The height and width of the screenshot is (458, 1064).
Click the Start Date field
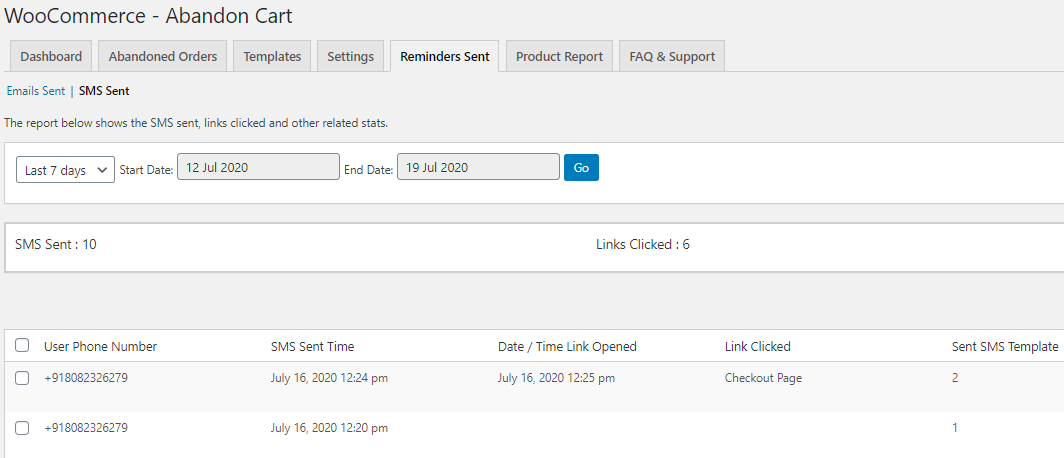pos(258,167)
